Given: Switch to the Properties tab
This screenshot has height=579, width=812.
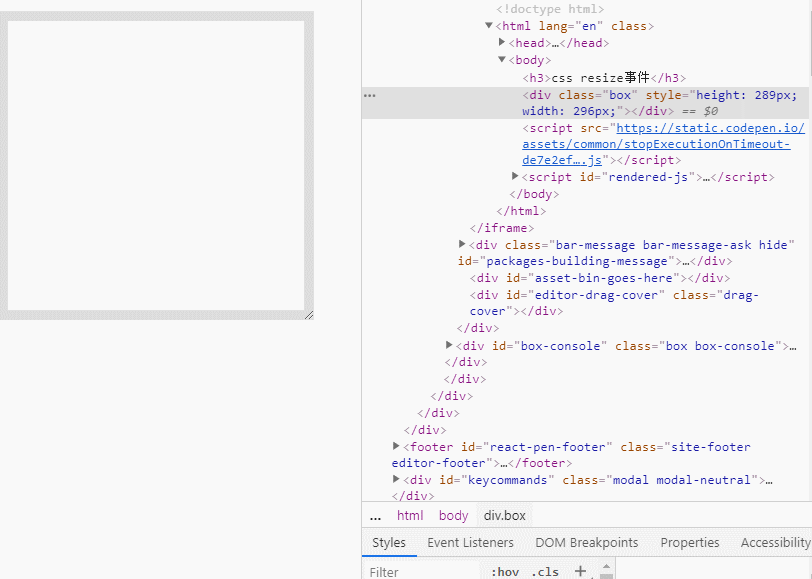Looking at the screenshot, I should [690, 542].
